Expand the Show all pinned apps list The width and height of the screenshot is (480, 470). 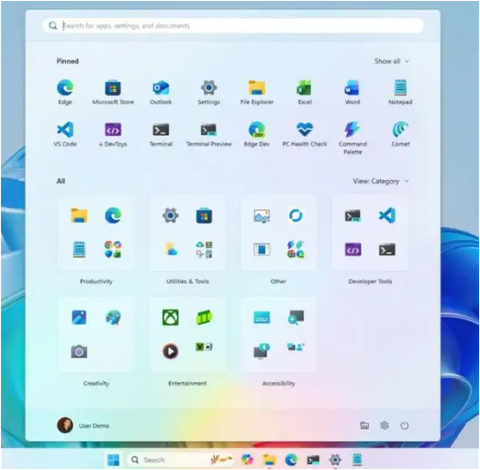[391, 61]
